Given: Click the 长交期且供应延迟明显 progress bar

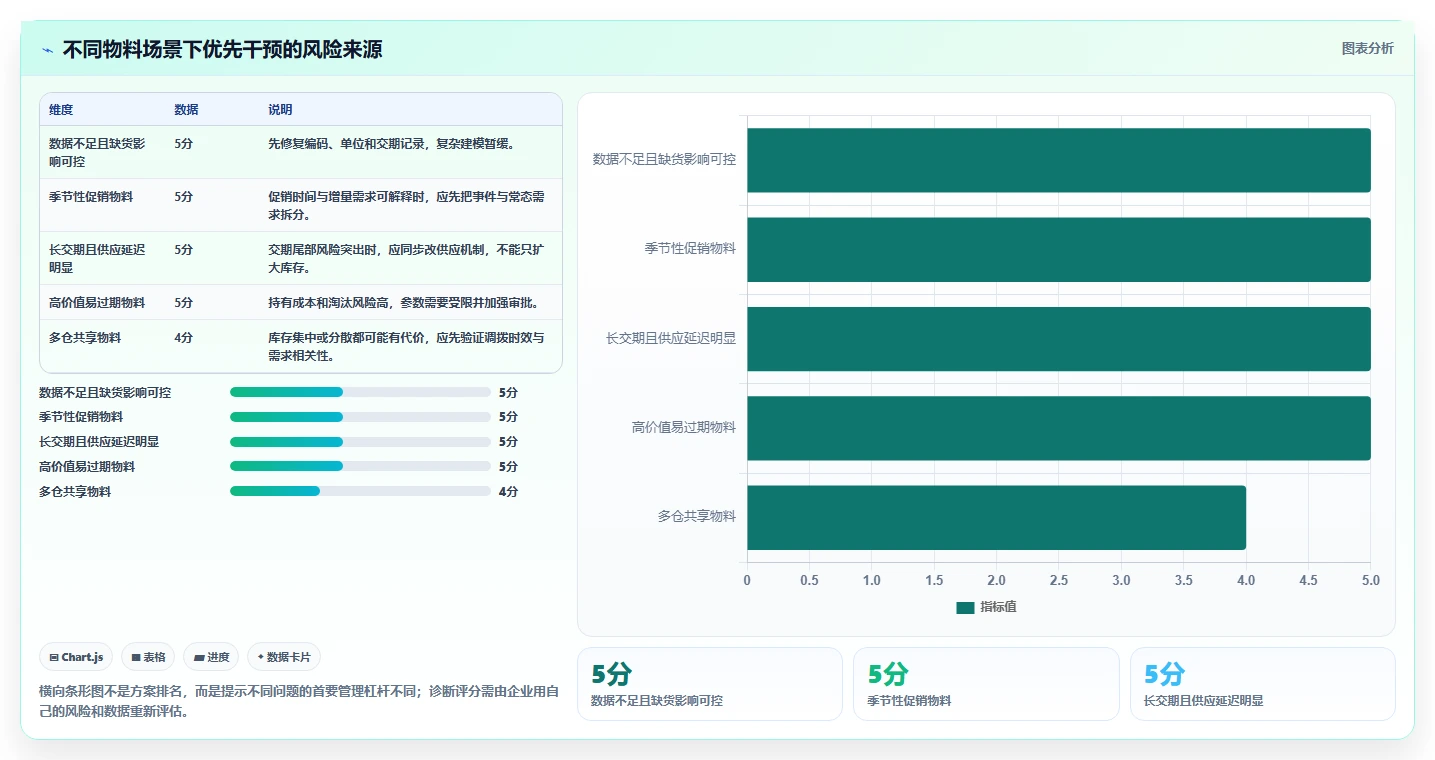Looking at the screenshot, I should coord(360,442).
